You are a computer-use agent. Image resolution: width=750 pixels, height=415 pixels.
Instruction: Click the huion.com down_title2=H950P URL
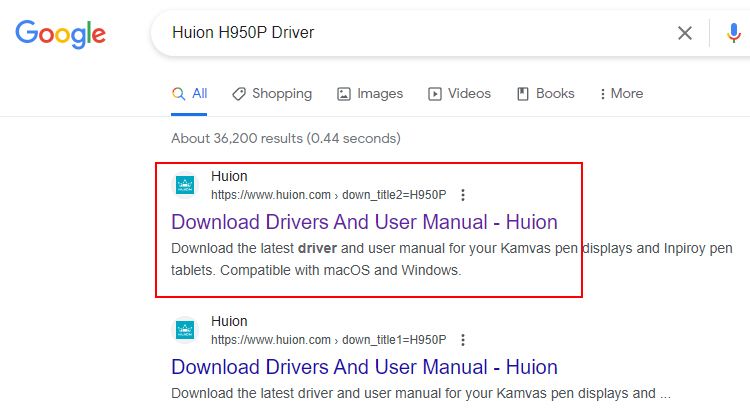(x=329, y=195)
